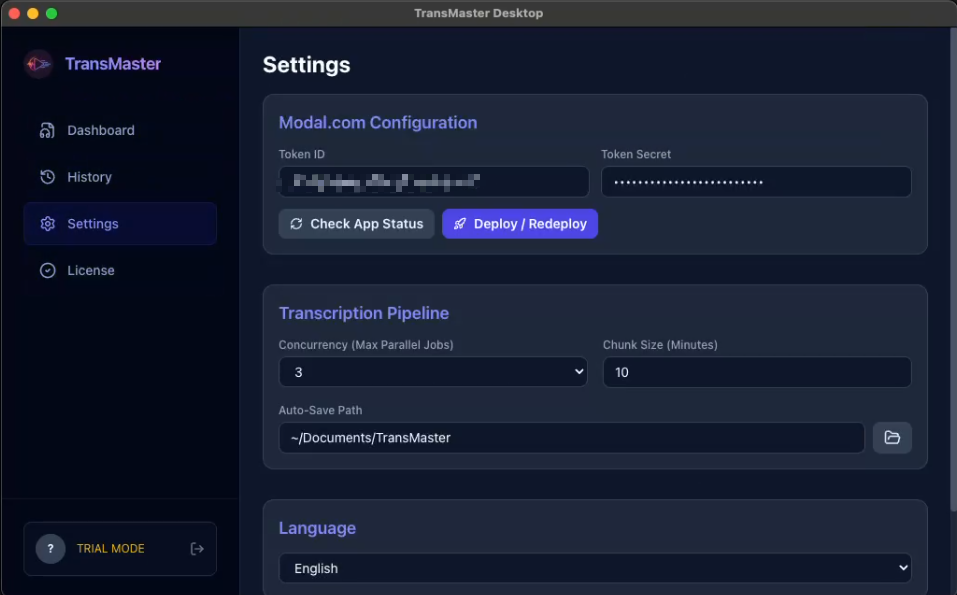
Task: Click the rocket icon on Deploy / Redeploy
Action: [x=460, y=223]
